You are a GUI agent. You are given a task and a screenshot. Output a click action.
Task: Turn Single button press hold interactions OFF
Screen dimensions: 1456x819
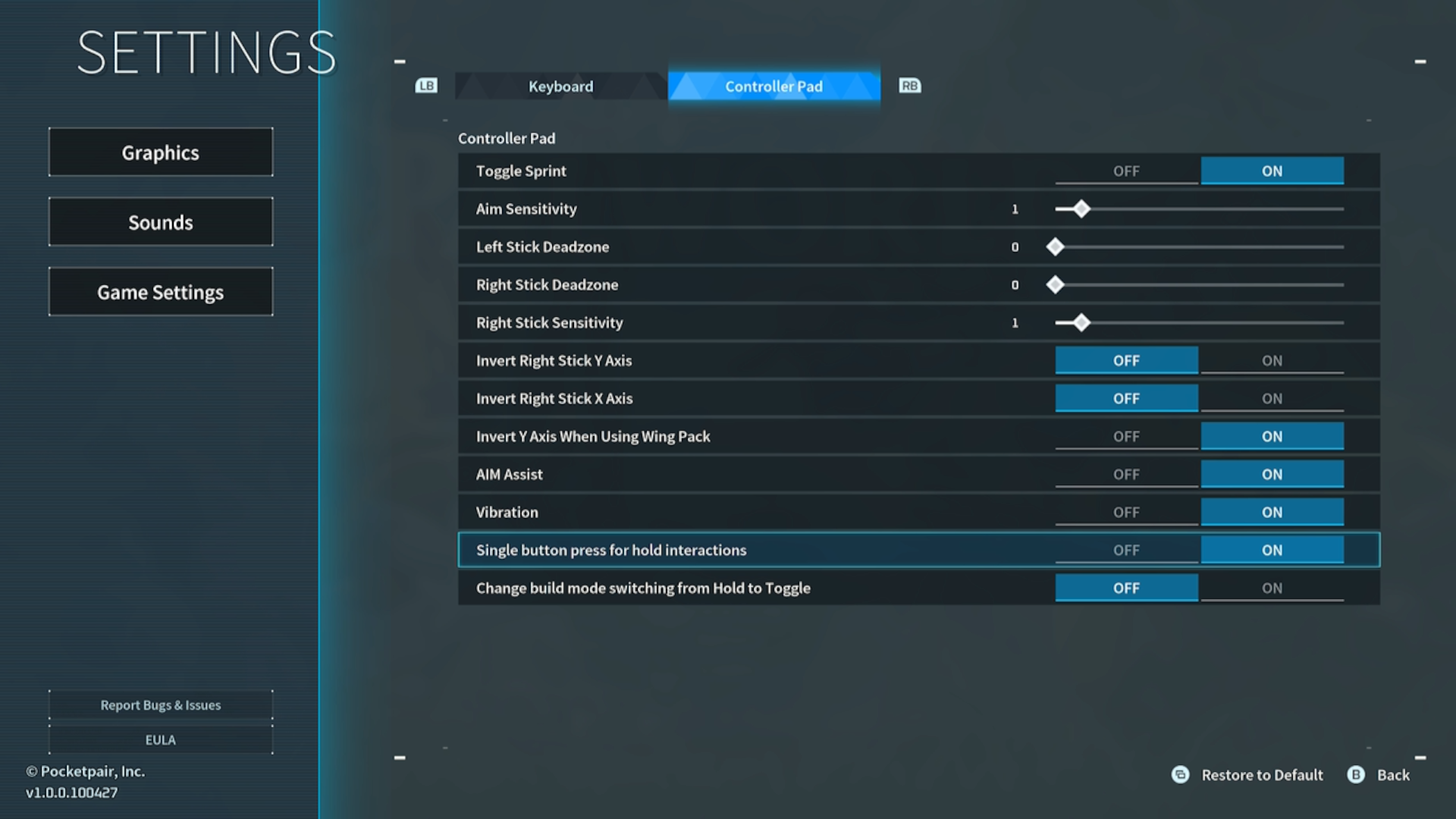pos(1126,550)
